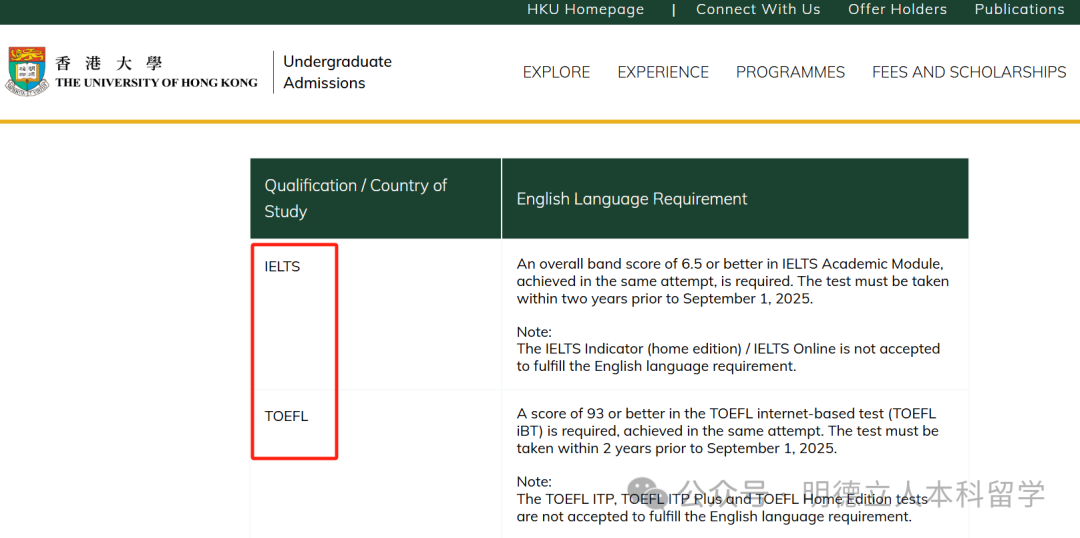Open the EXPLORE menu
Viewport: 1080px width, 538px height.
click(557, 72)
